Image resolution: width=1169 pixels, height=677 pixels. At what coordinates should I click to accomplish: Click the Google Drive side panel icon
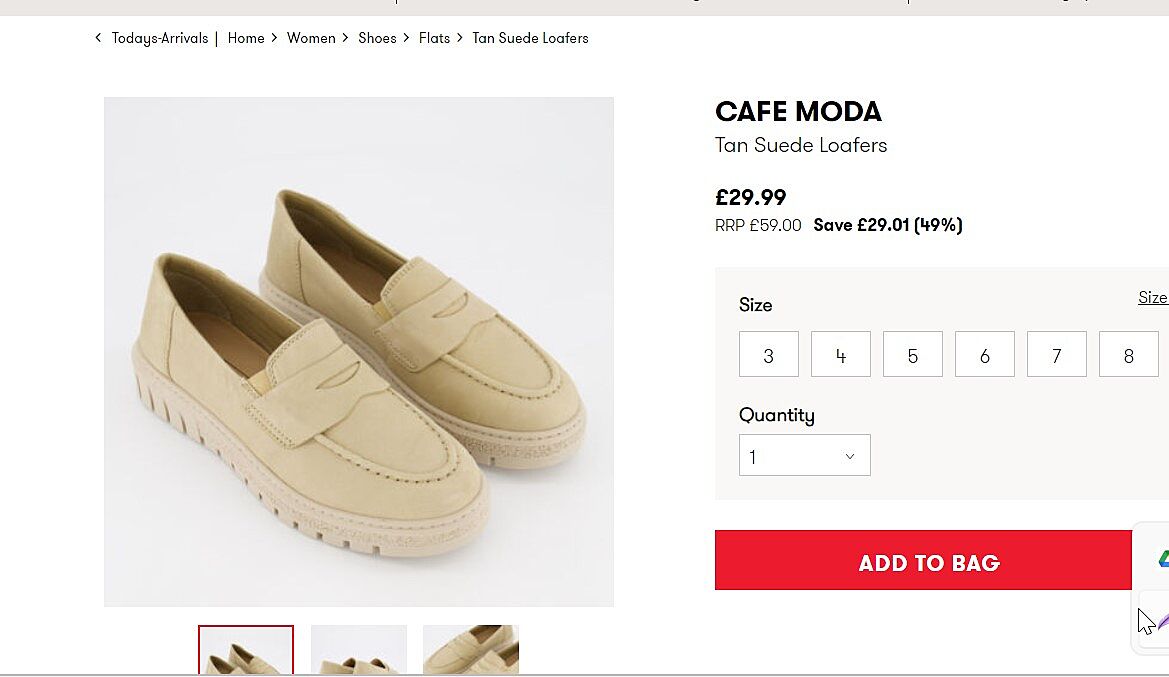point(1162,560)
